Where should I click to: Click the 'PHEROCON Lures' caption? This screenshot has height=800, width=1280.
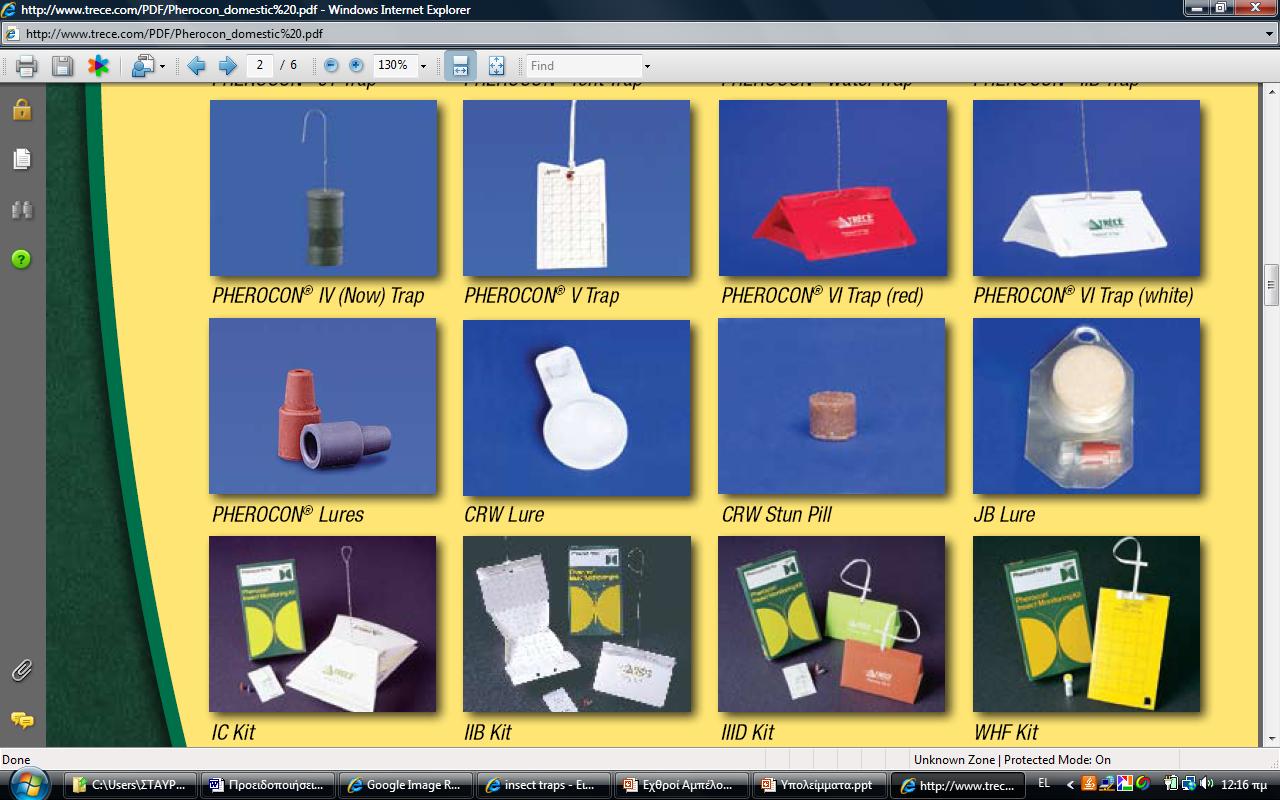288,515
